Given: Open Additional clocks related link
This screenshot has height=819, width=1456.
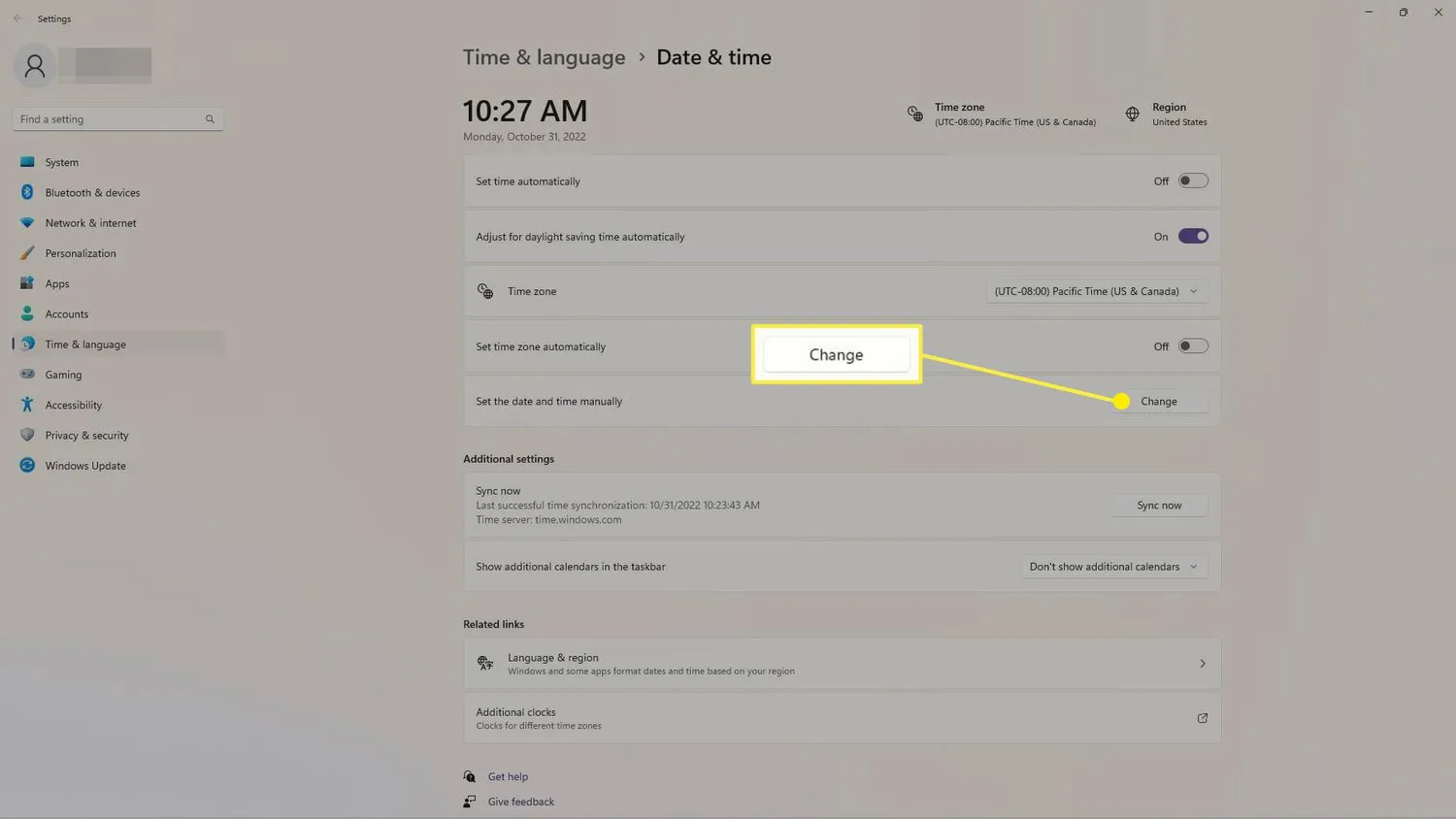Looking at the screenshot, I should pos(842,718).
